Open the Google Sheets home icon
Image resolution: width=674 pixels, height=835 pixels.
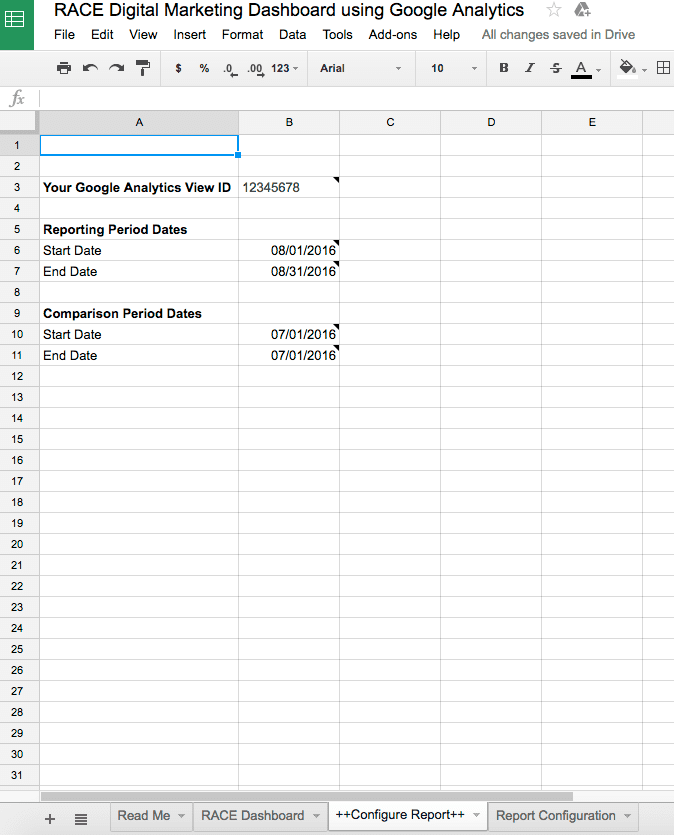click(x=16, y=21)
